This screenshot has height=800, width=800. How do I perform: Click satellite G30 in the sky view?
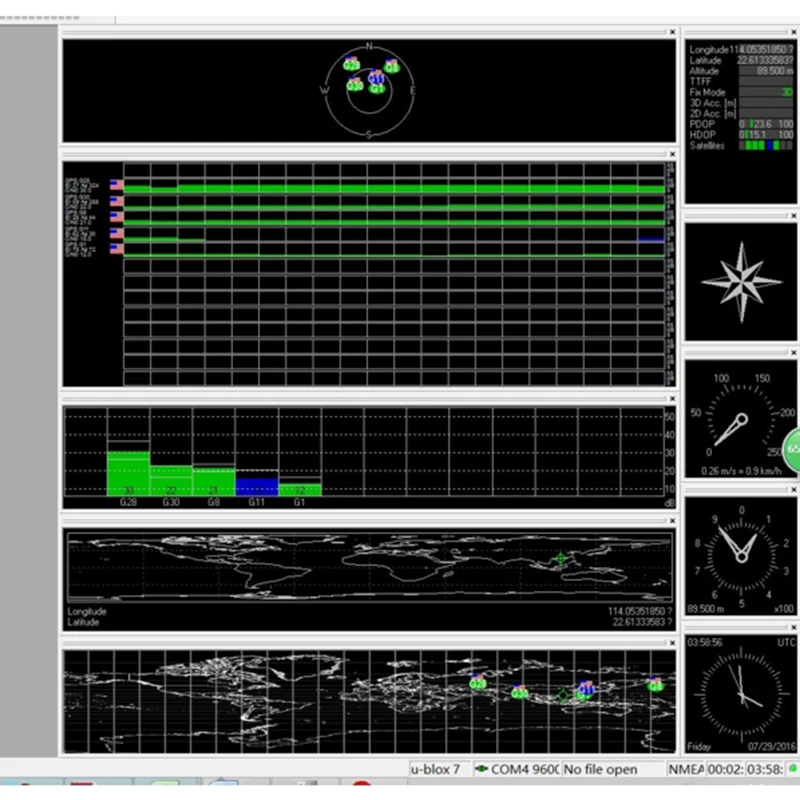click(x=355, y=86)
